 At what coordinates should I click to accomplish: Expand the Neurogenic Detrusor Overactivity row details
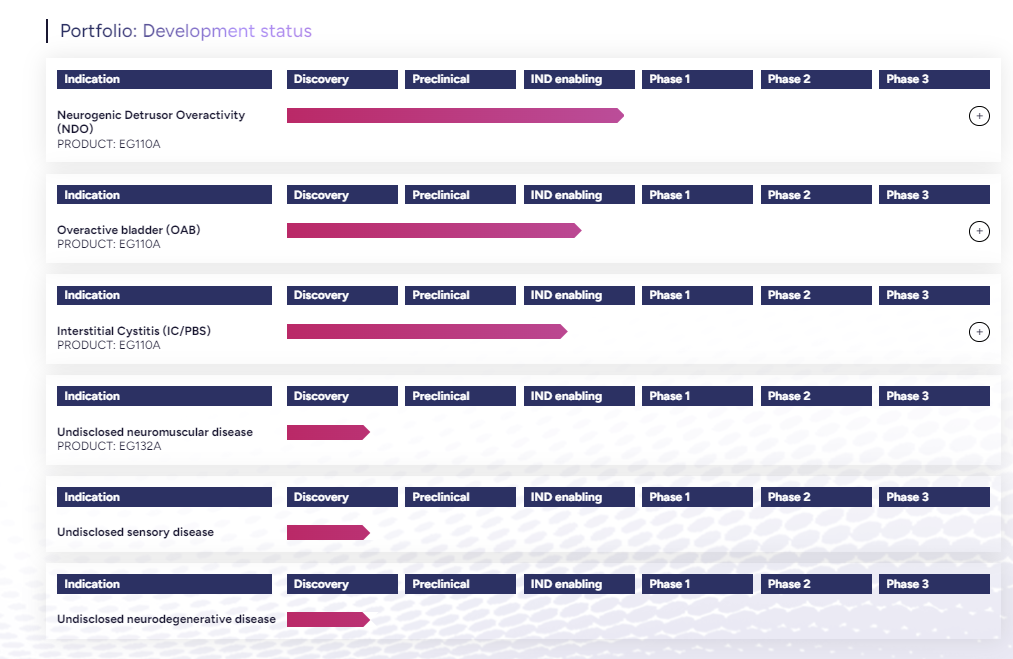(x=979, y=116)
